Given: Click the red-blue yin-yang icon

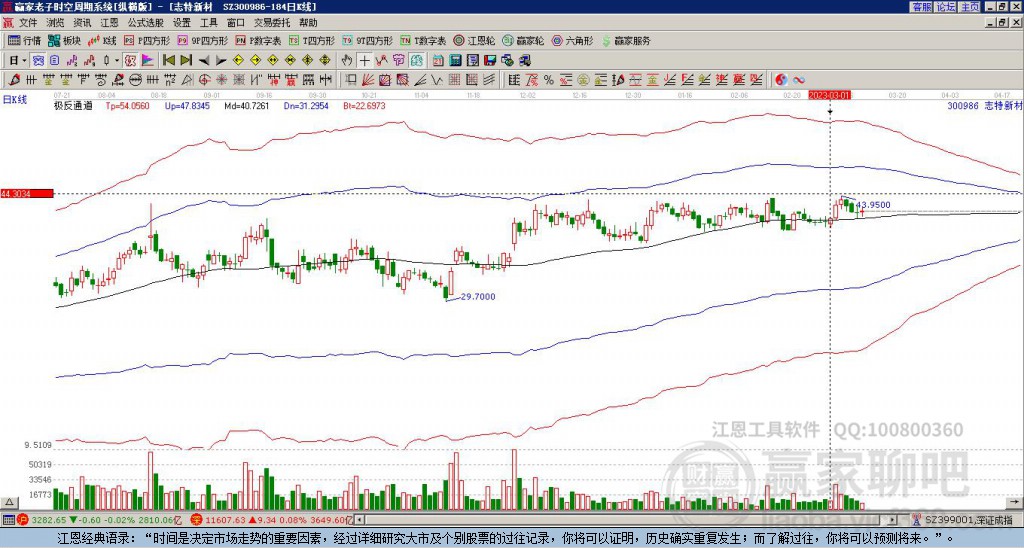Looking at the screenshot, I should tap(781, 80).
